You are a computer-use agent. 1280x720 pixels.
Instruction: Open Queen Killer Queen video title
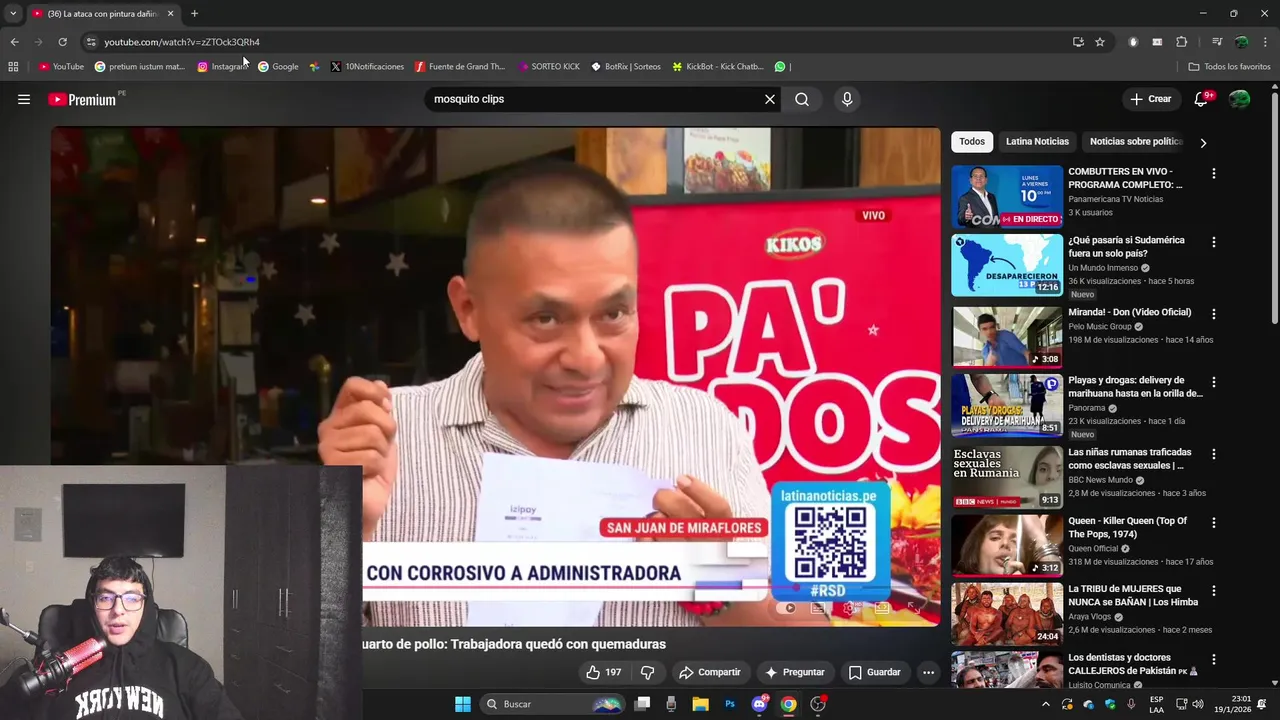pos(1128,527)
